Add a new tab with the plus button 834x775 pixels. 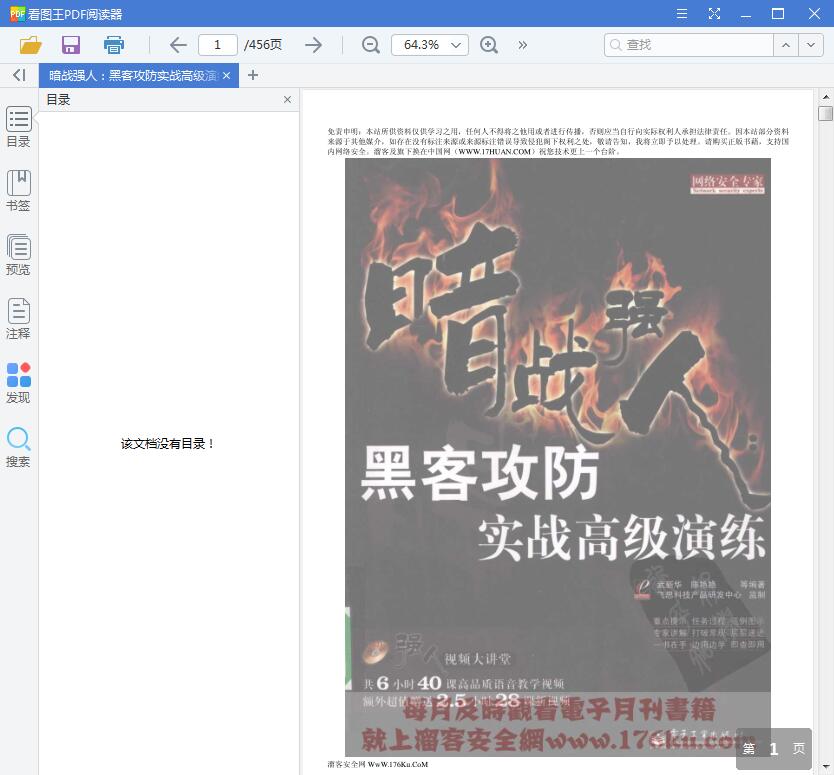tap(253, 75)
